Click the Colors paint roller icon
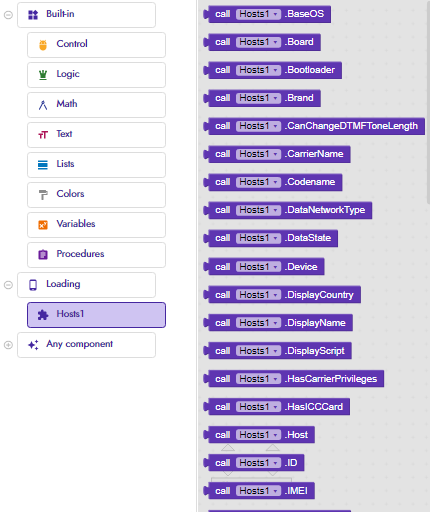This screenshot has height=512, width=430. [x=43, y=195]
